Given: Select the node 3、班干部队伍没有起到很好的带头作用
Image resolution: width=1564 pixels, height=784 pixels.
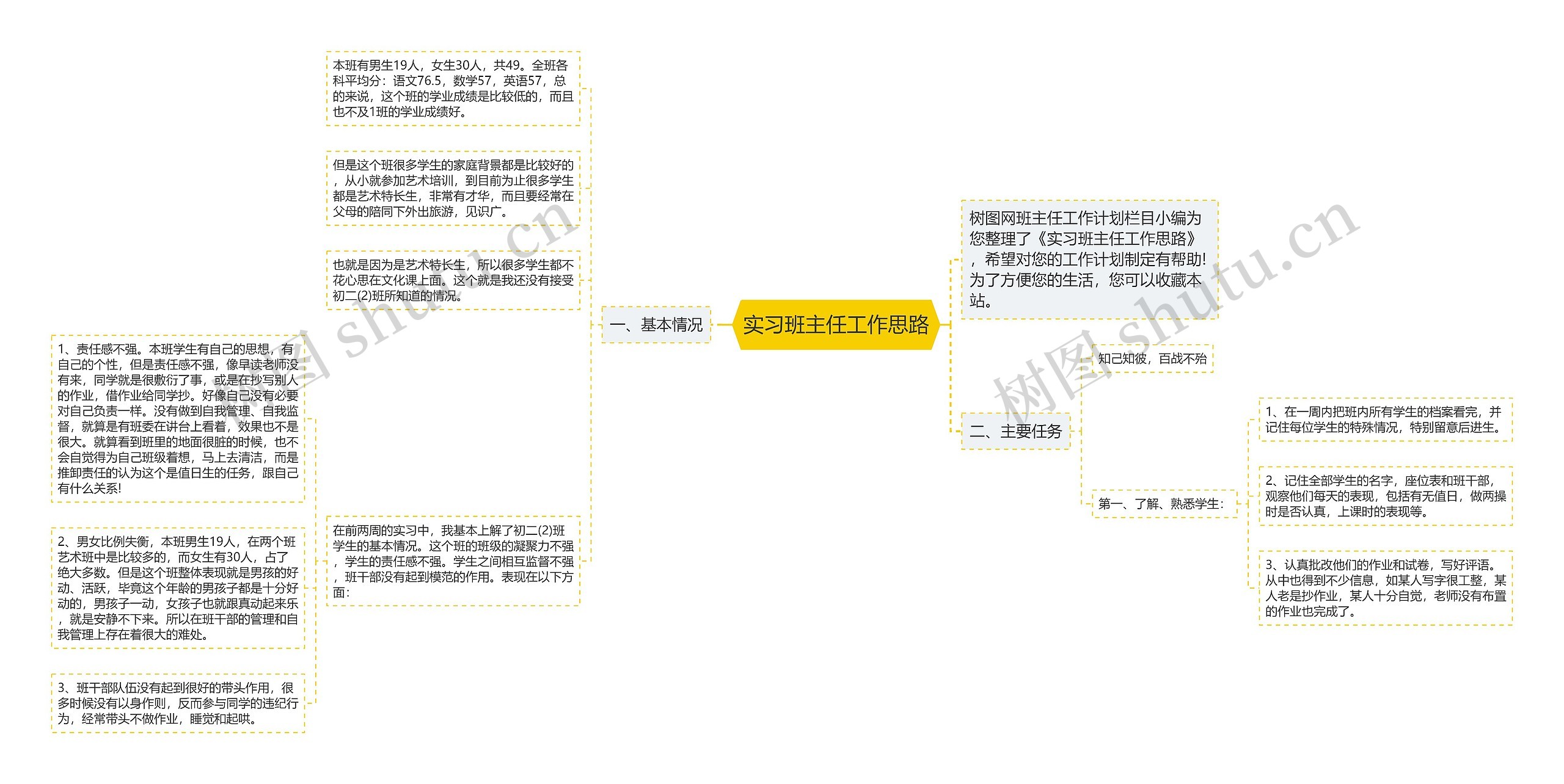Looking at the screenshot, I should [x=178, y=703].
